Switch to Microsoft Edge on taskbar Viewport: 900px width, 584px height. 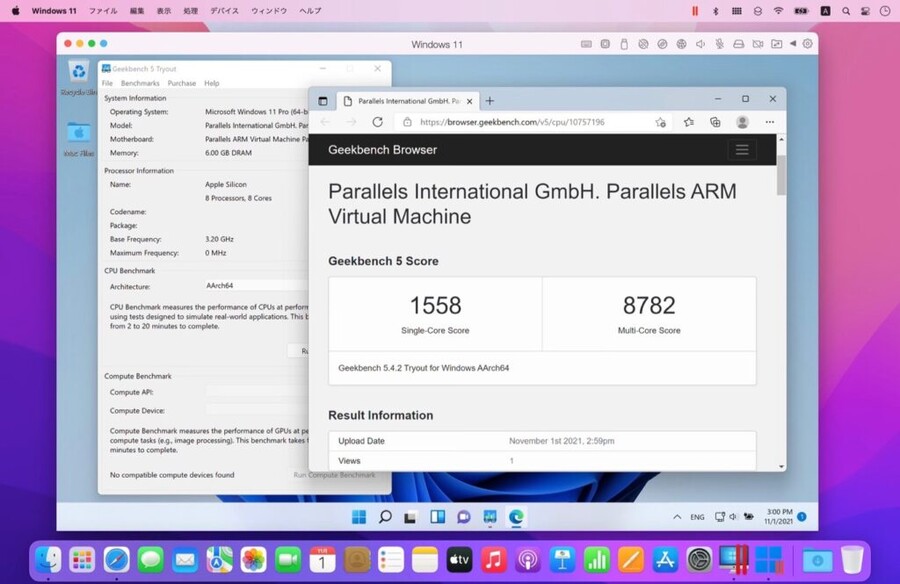click(x=516, y=517)
